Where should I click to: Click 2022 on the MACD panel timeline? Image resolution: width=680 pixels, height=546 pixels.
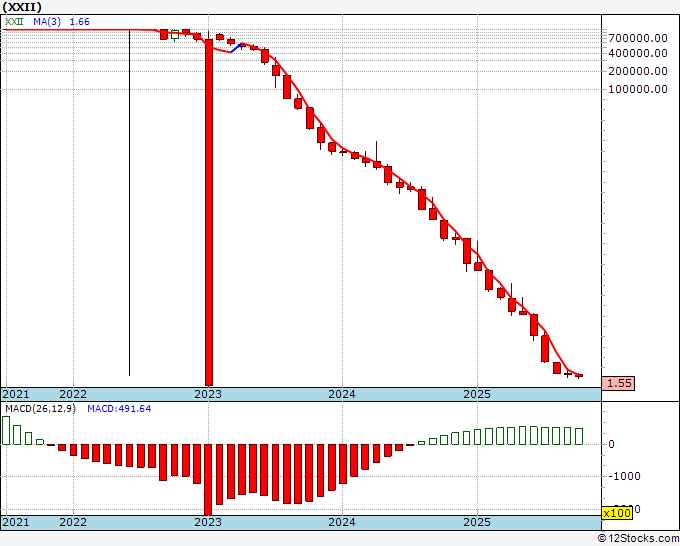point(73,522)
